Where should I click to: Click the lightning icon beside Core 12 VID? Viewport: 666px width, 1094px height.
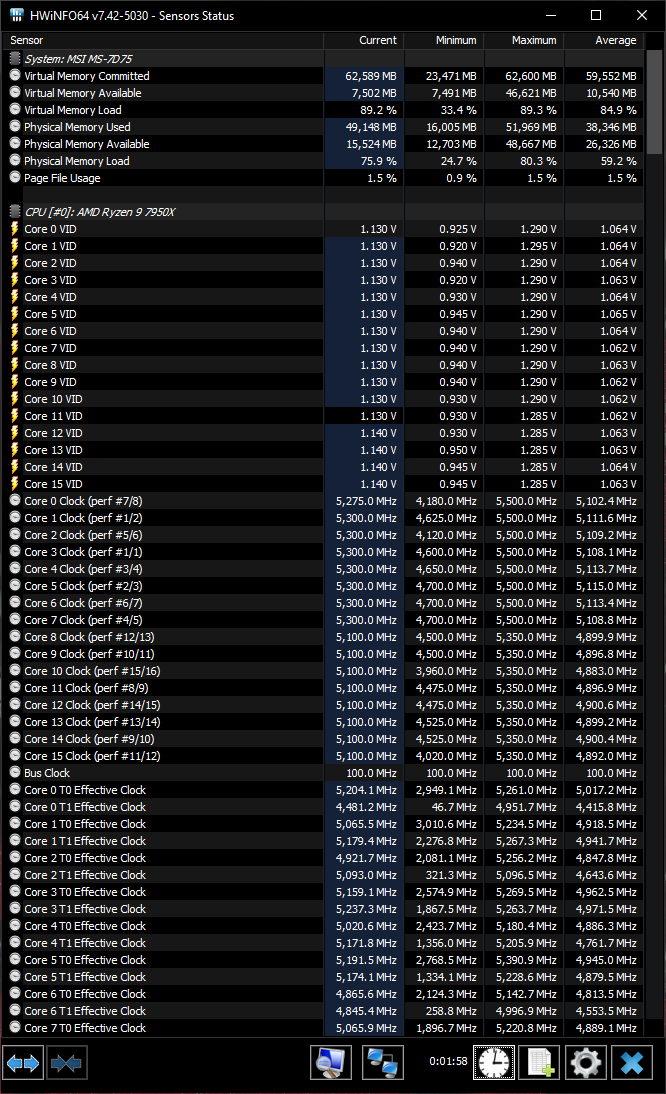click(x=15, y=433)
